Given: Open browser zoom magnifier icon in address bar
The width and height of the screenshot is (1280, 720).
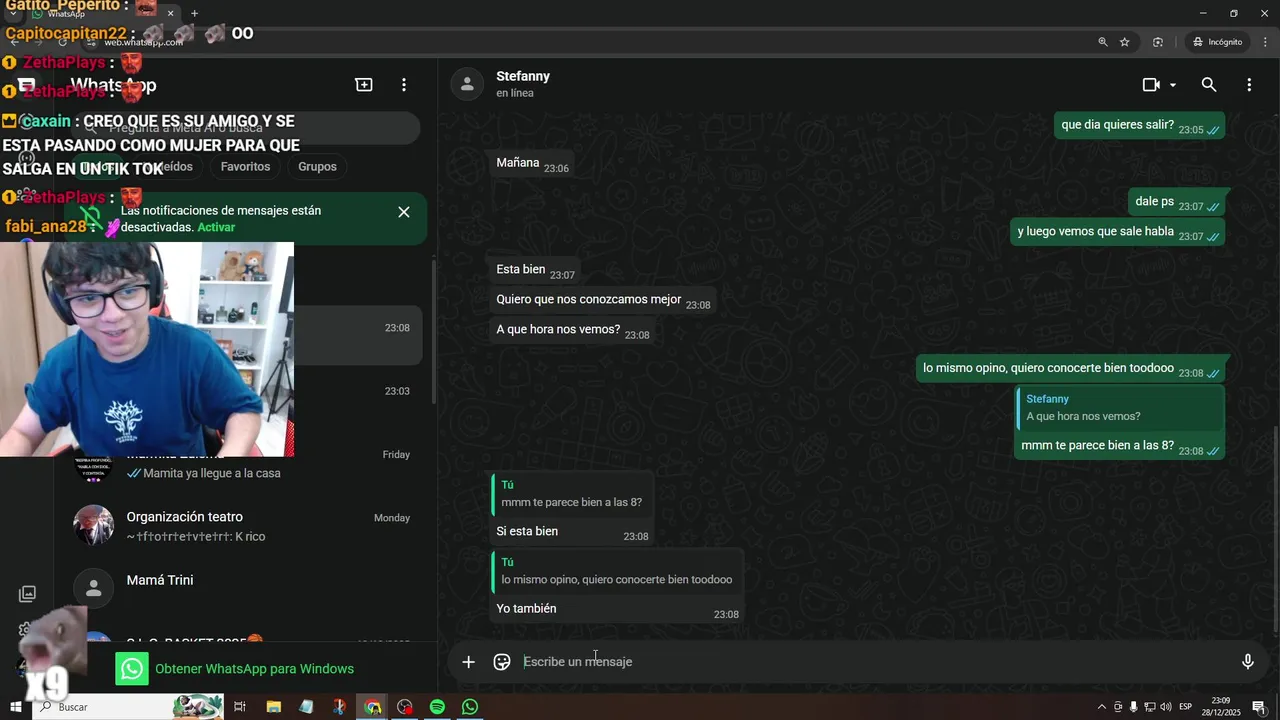Looking at the screenshot, I should point(1103,42).
